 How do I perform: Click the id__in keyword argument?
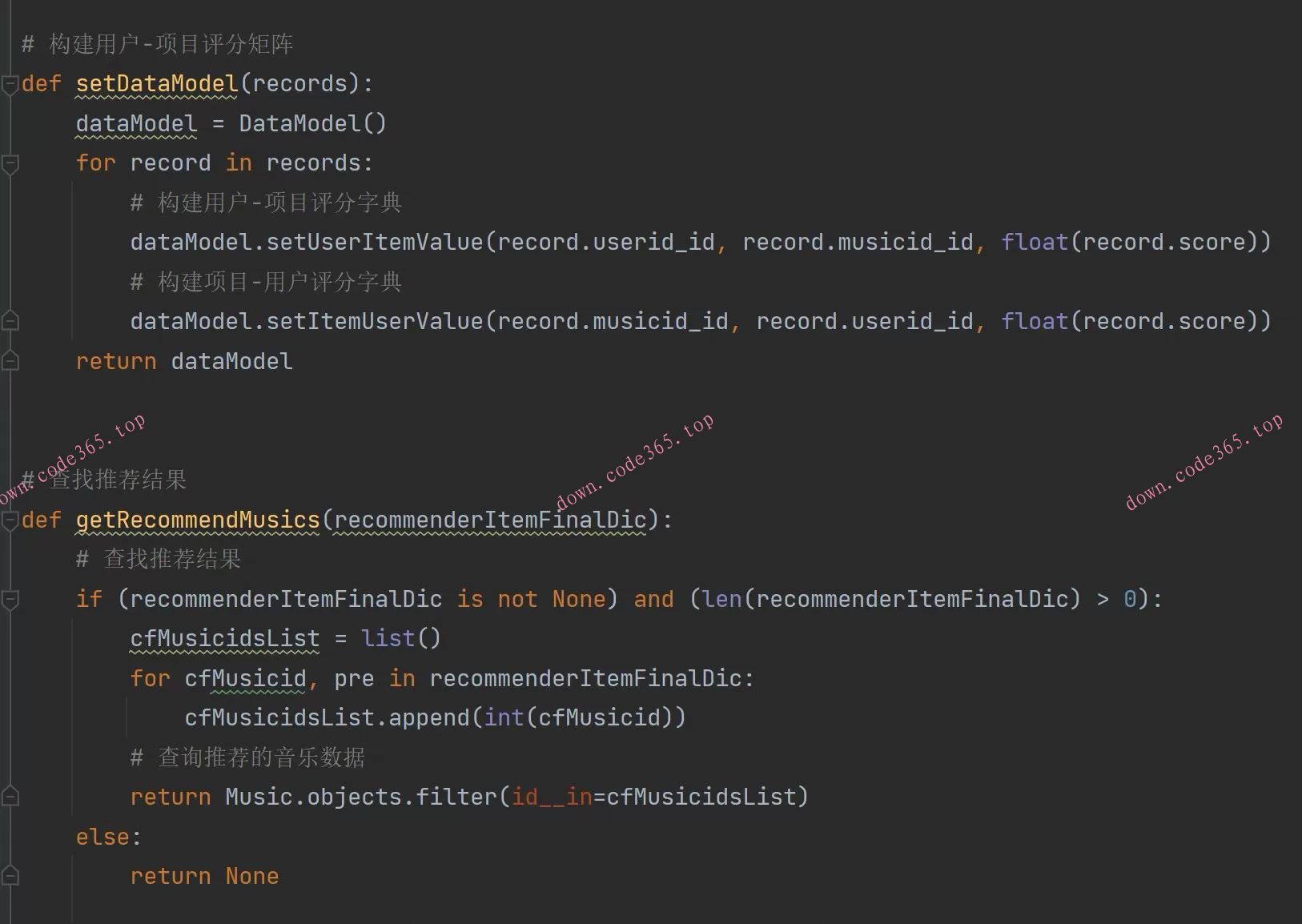coord(552,797)
